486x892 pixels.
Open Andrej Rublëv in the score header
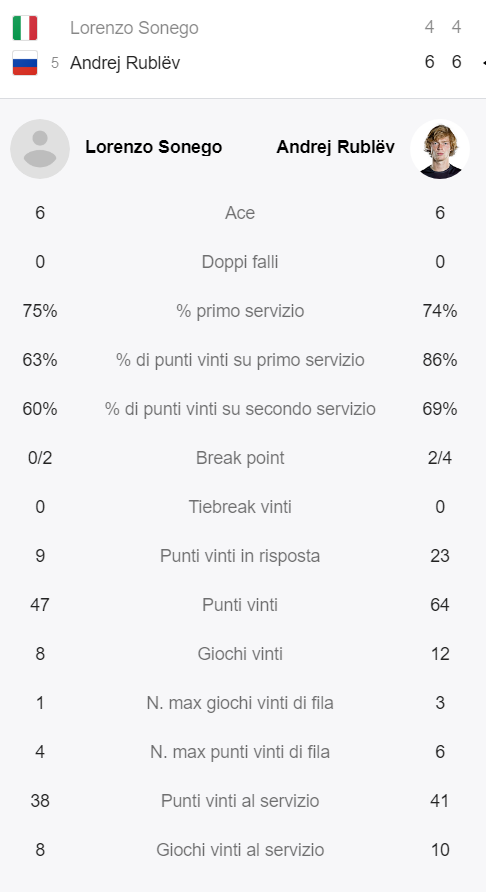coord(125,63)
